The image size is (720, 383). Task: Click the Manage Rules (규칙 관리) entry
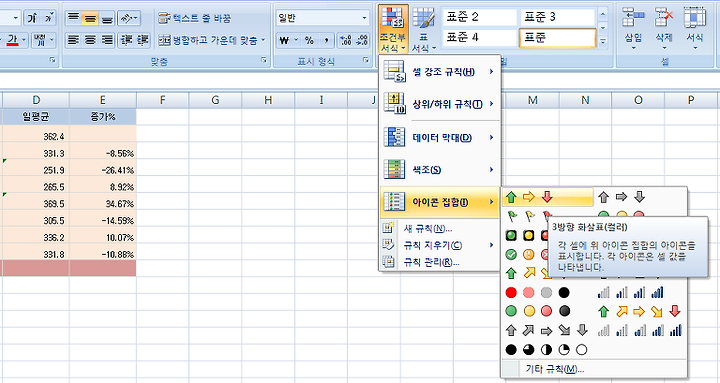tap(439, 262)
